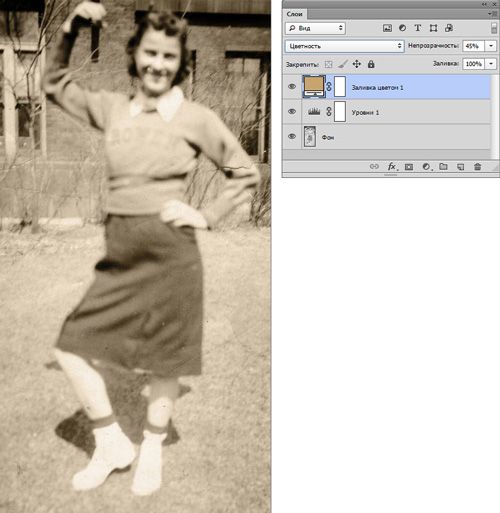Click the Фон layer thumbnail
The image size is (500, 513).
click(310, 137)
